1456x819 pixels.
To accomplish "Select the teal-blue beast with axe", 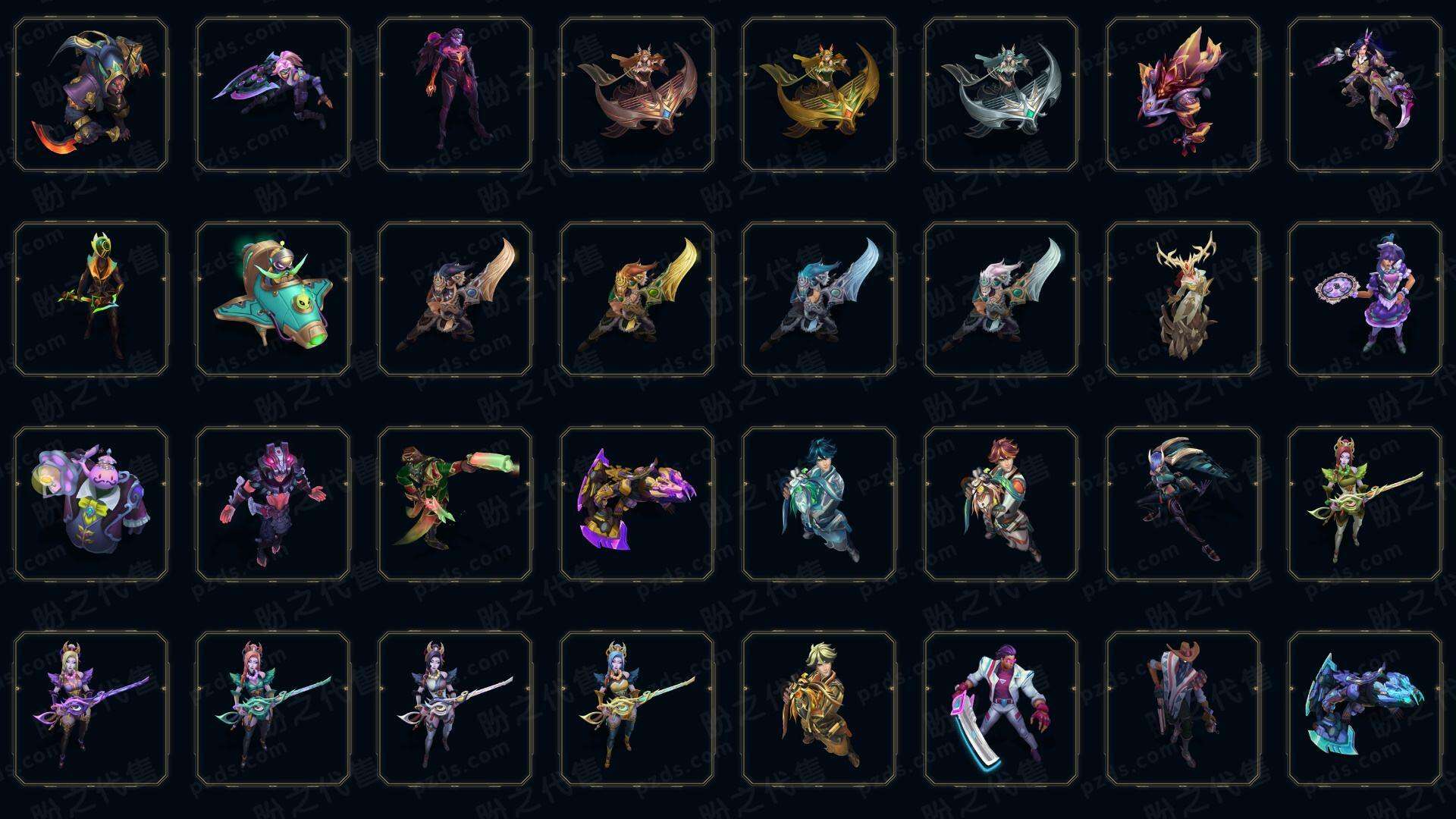I will click(1365, 708).
